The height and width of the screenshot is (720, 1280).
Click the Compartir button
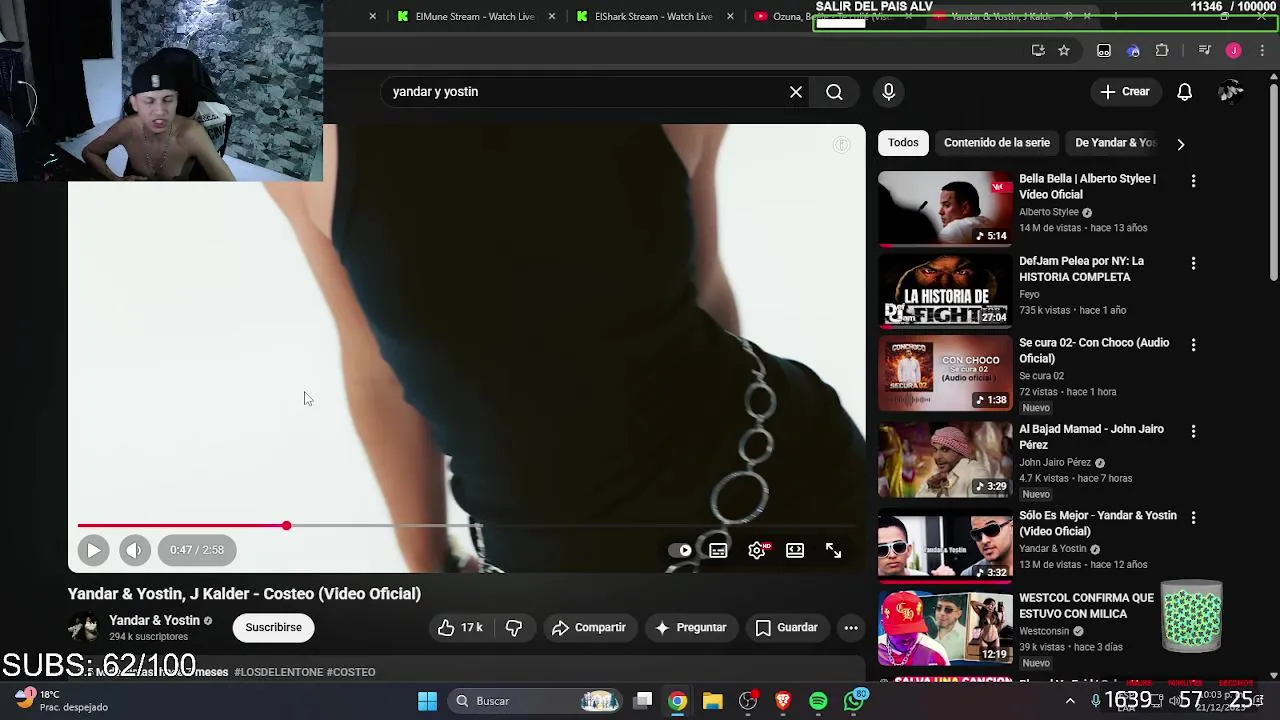click(x=589, y=628)
